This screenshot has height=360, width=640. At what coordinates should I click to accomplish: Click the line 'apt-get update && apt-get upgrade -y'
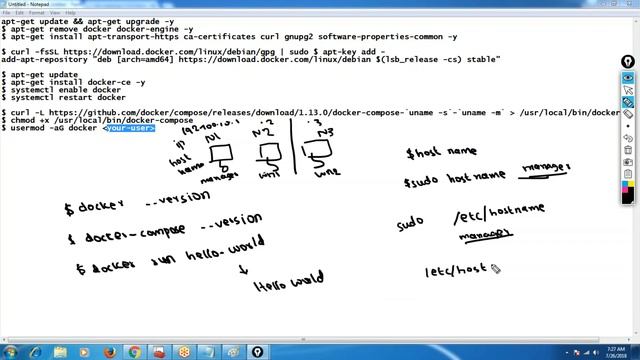[87, 22]
